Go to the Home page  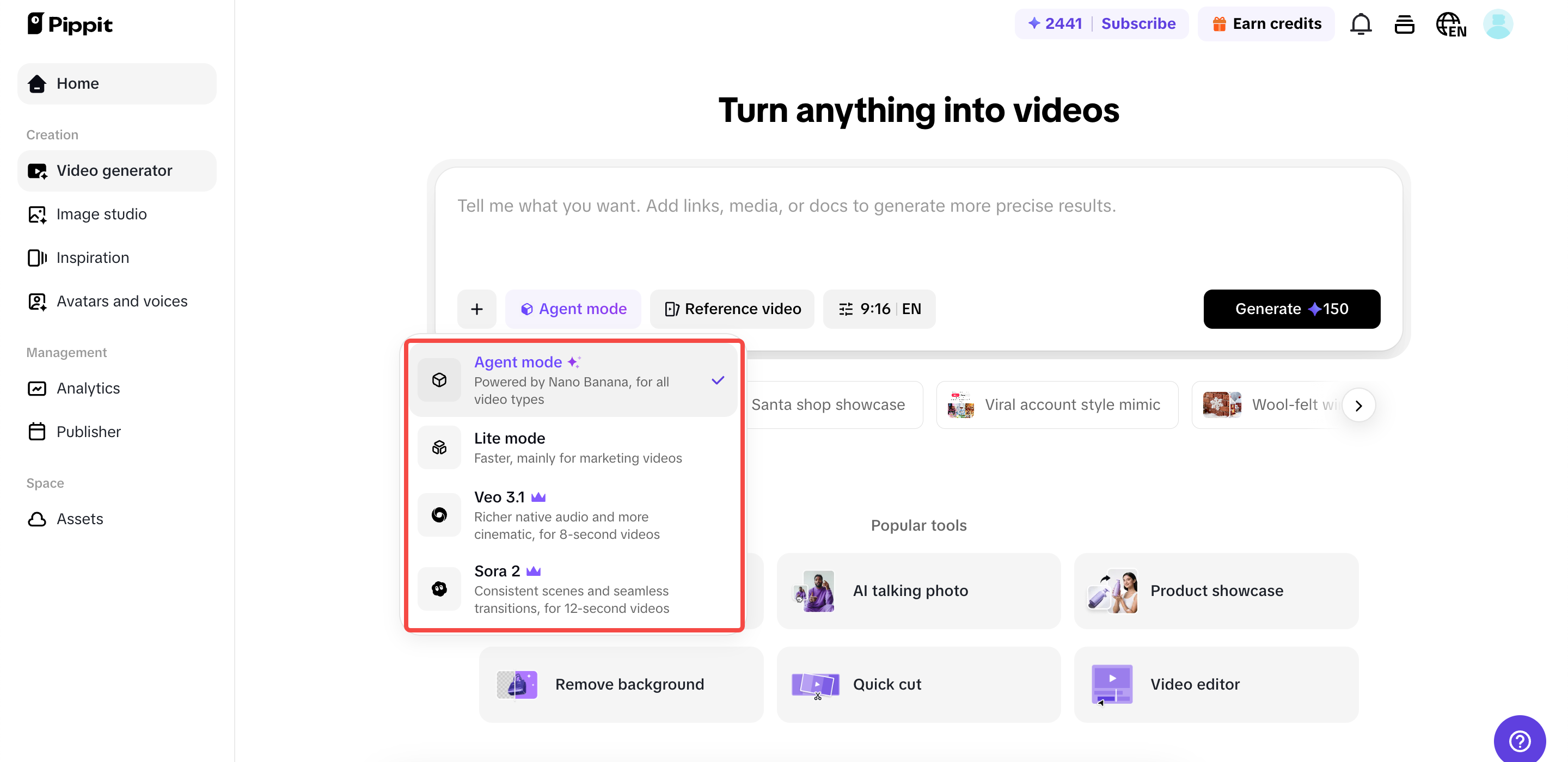point(78,83)
